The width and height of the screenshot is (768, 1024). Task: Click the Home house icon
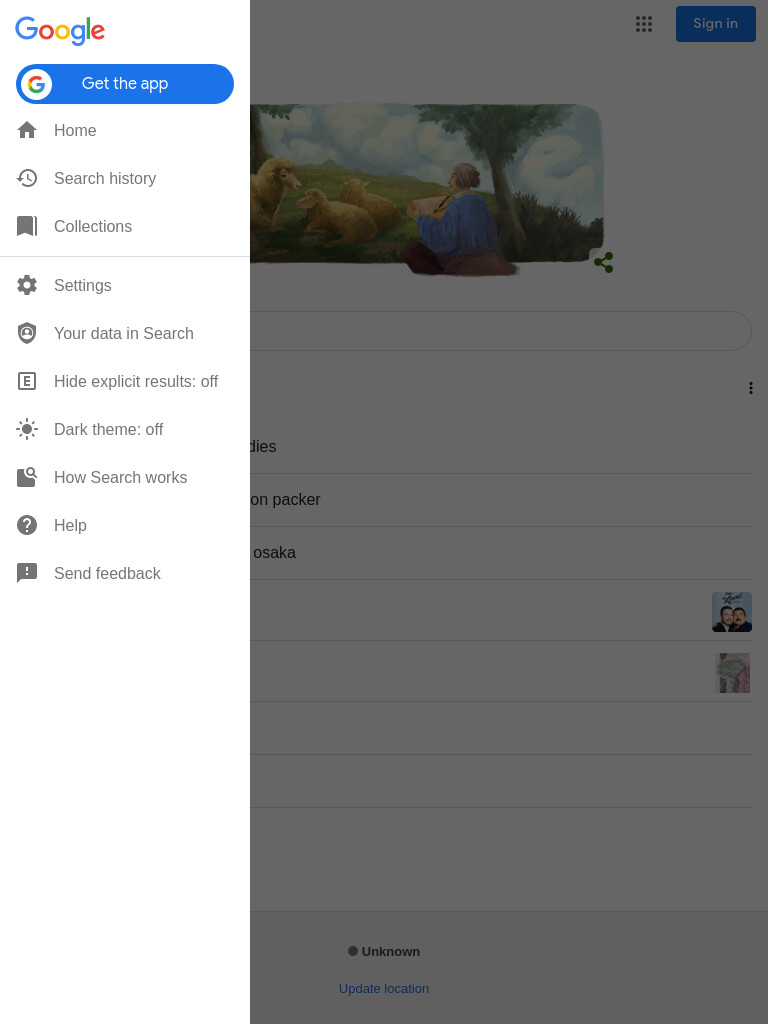tap(27, 130)
